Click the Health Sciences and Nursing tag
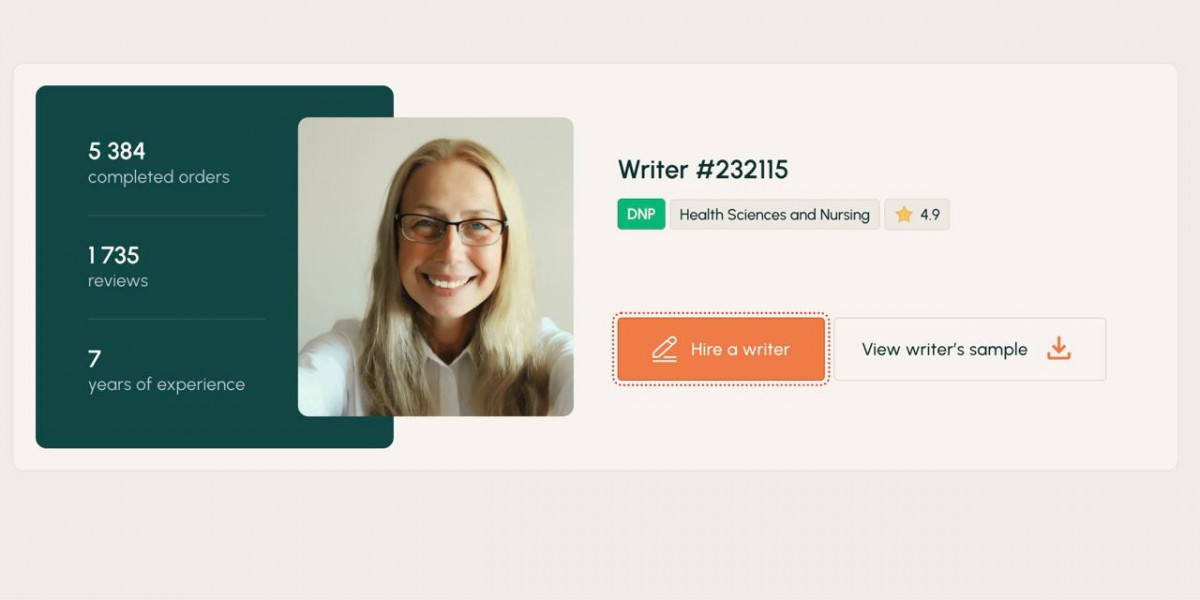Viewport: 1200px width, 600px height. pyautogui.click(x=775, y=214)
